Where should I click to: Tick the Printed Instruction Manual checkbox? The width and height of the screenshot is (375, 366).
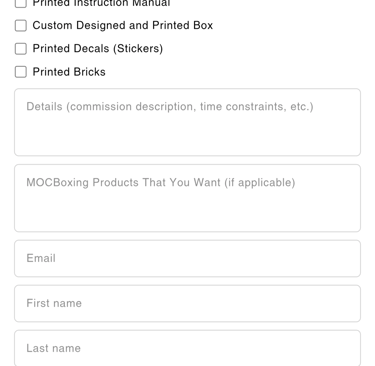[21, 3]
